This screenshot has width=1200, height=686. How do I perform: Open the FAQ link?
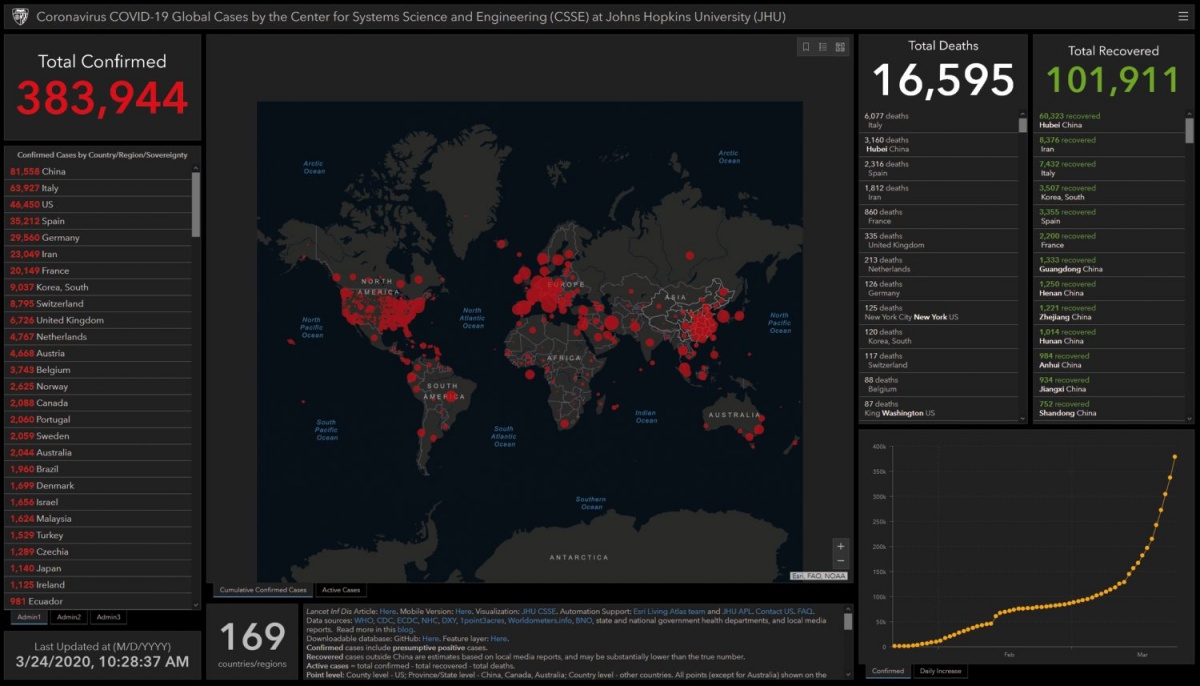pos(805,610)
